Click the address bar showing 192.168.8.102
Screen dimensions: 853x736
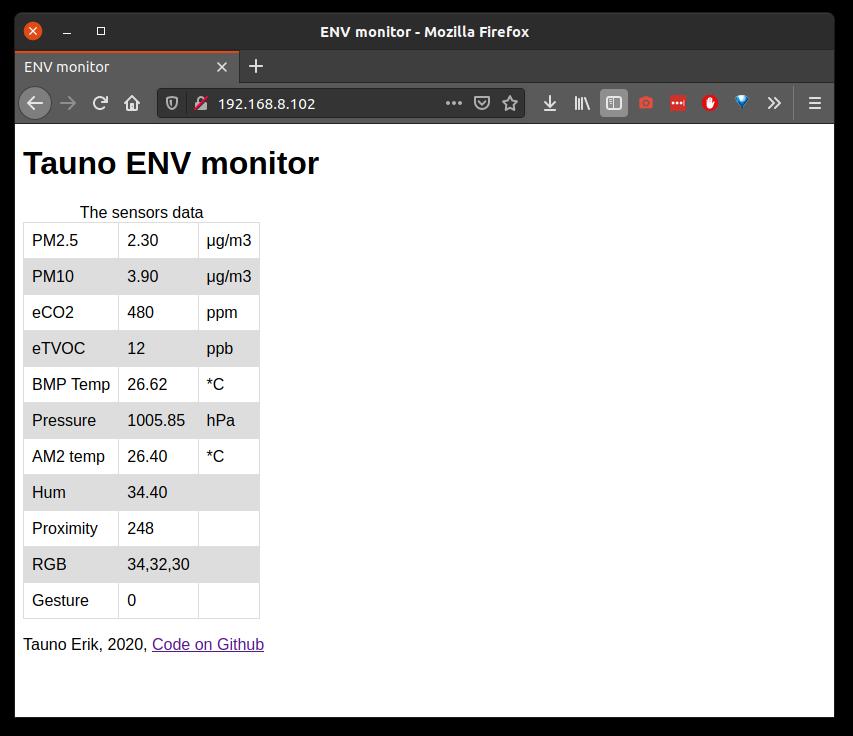320,103
